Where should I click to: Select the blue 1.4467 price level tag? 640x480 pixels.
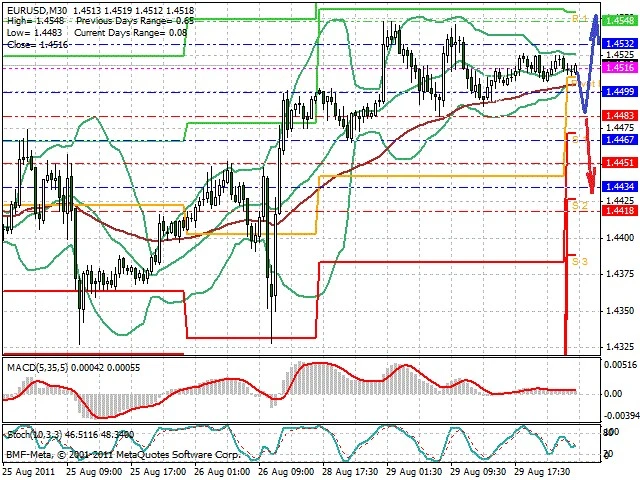(621, 141)
